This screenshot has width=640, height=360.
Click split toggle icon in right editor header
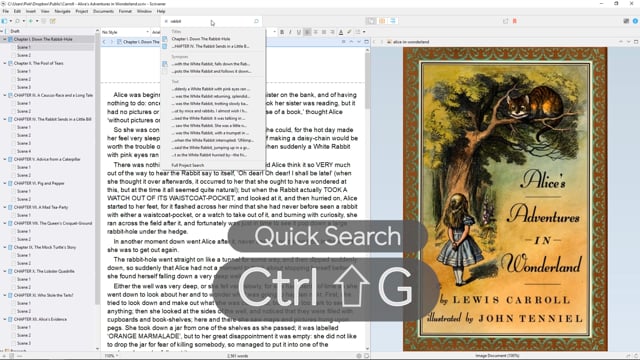[x=636, y=42]
